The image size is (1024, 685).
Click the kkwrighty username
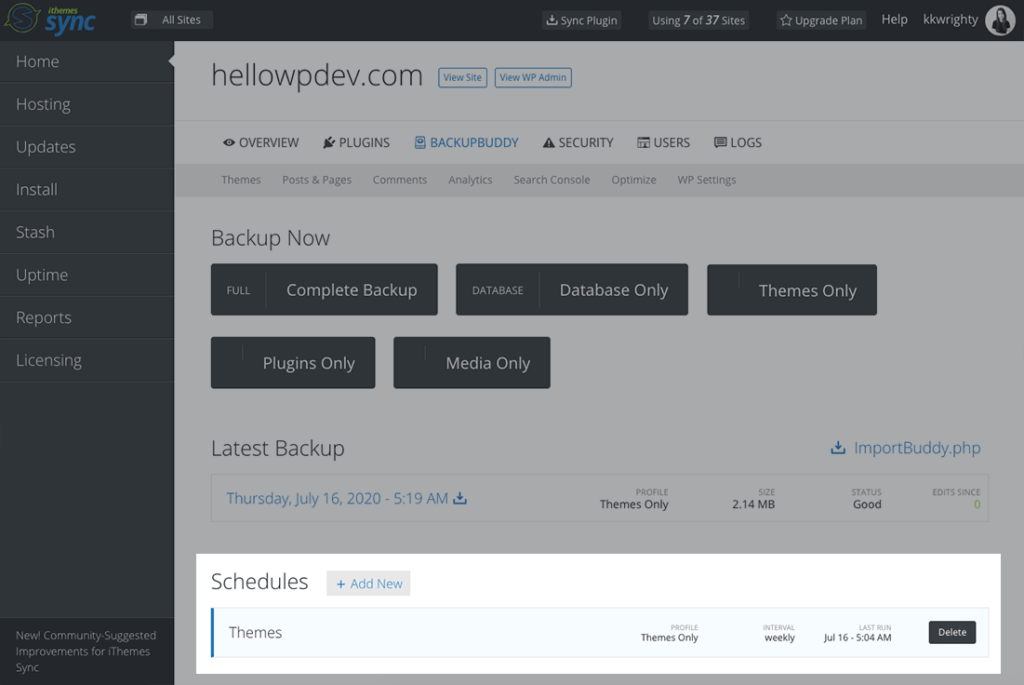(x=950, y=20)
